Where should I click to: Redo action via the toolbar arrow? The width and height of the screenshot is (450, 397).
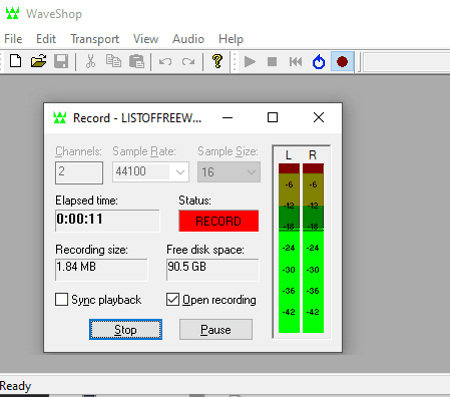(188, 62)
